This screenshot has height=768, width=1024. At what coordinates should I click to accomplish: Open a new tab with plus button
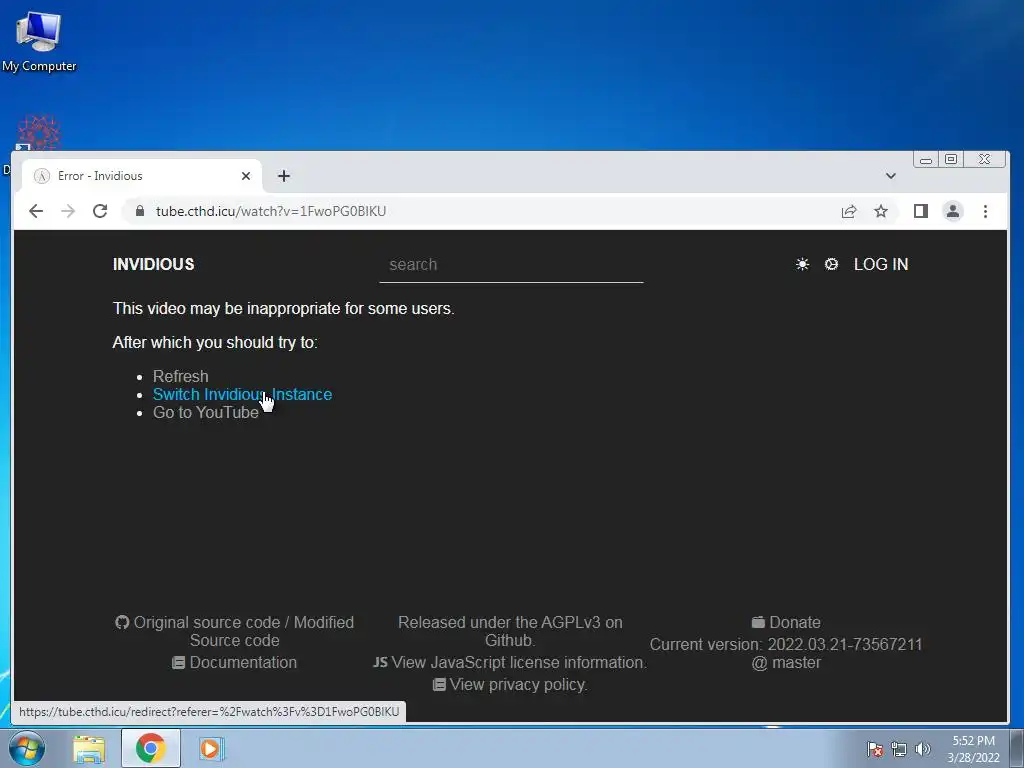tap(283, 176)
